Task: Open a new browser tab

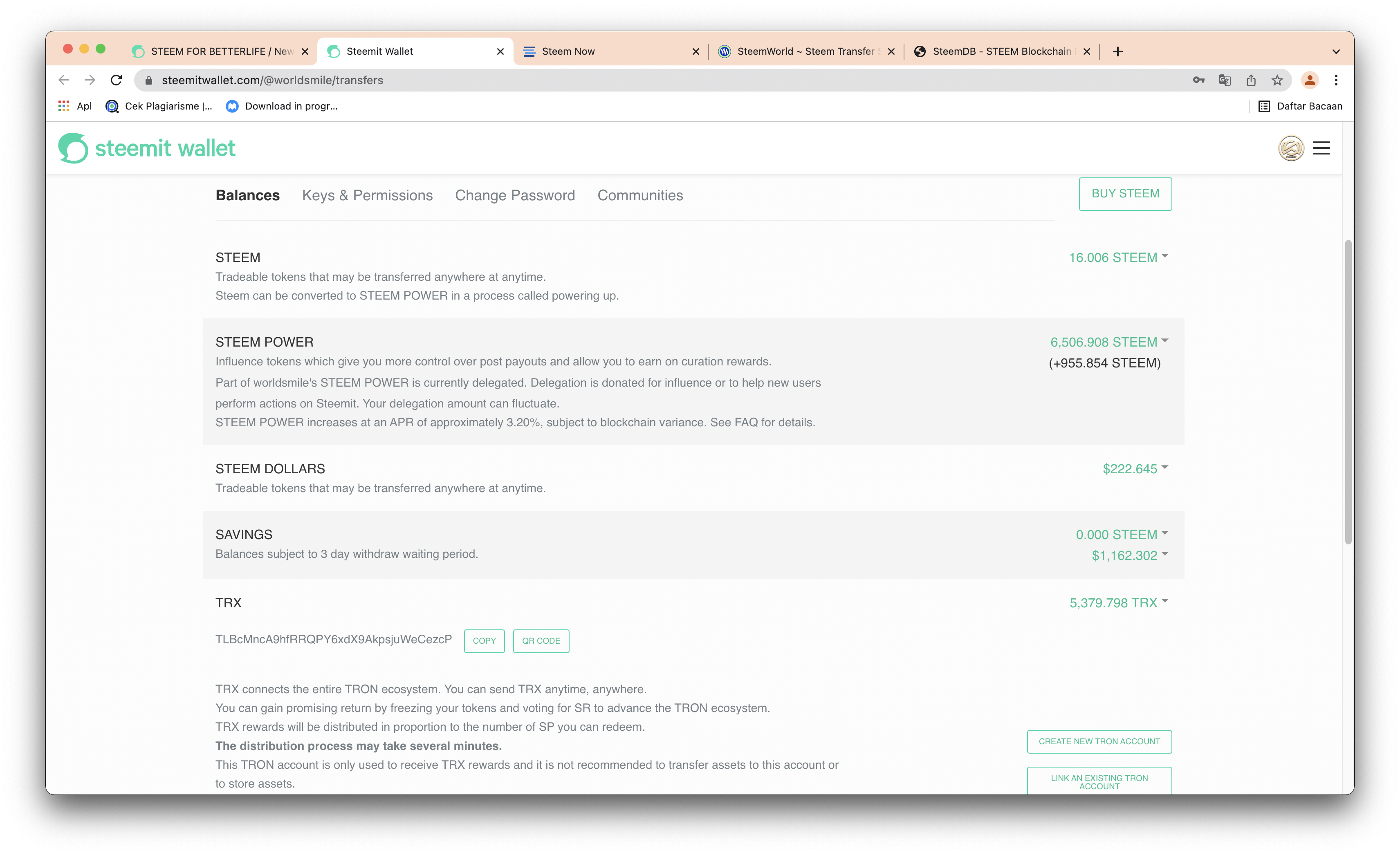Action: pos(1117,51)
